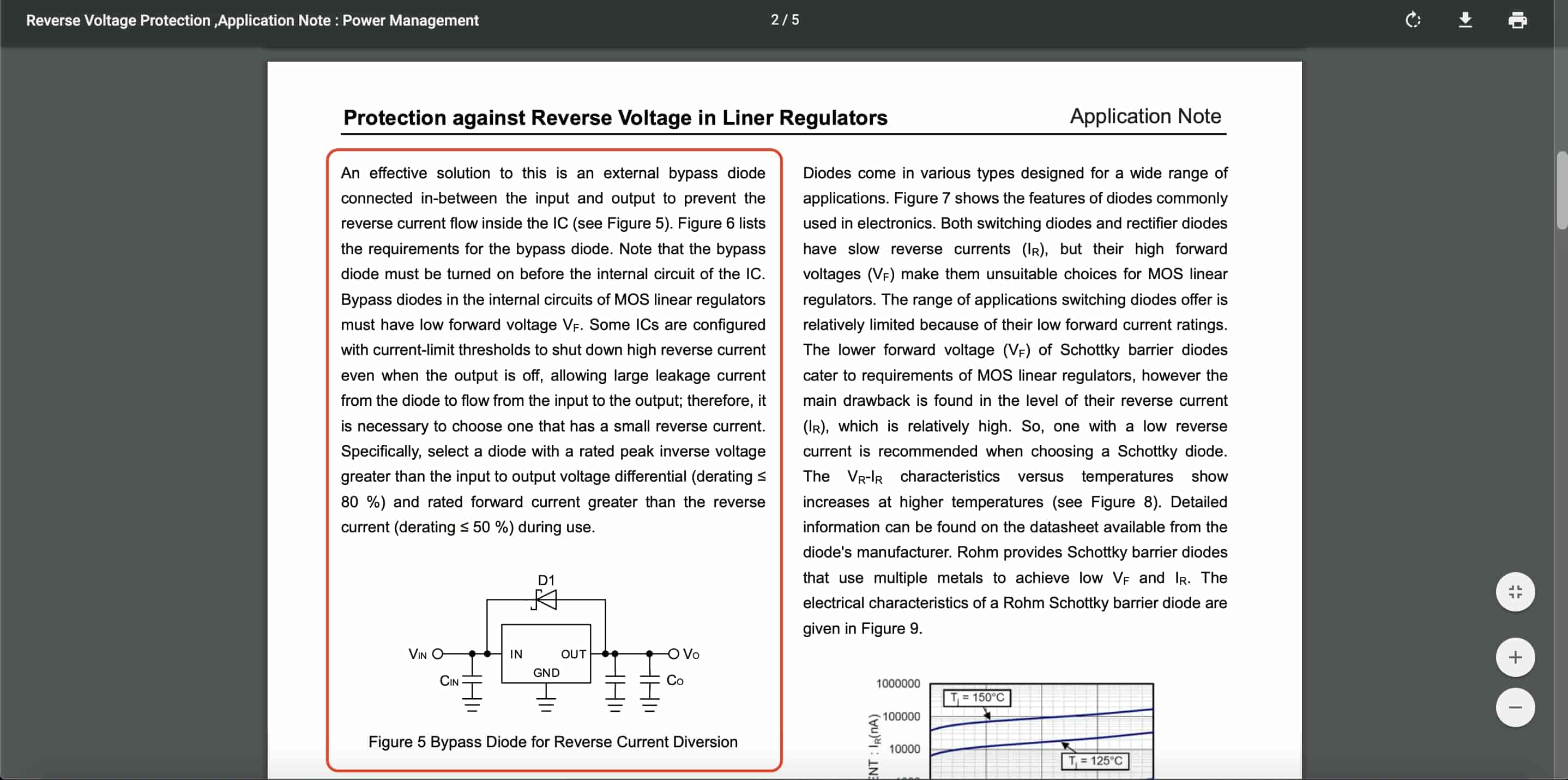Click the VIN terminal label
This screenshot has height=780, width=1568.
418,654
